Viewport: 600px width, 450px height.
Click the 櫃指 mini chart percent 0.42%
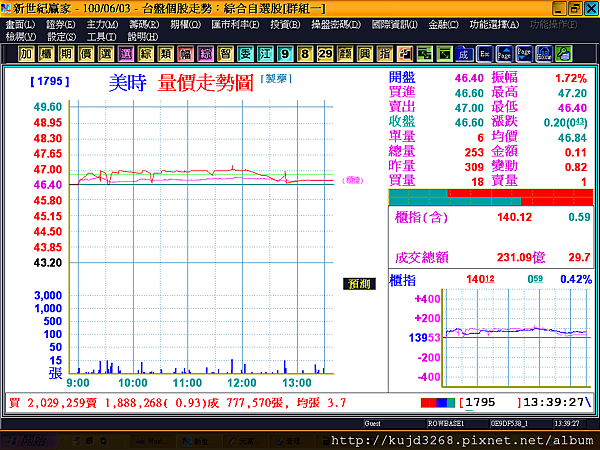pos(576,279)
